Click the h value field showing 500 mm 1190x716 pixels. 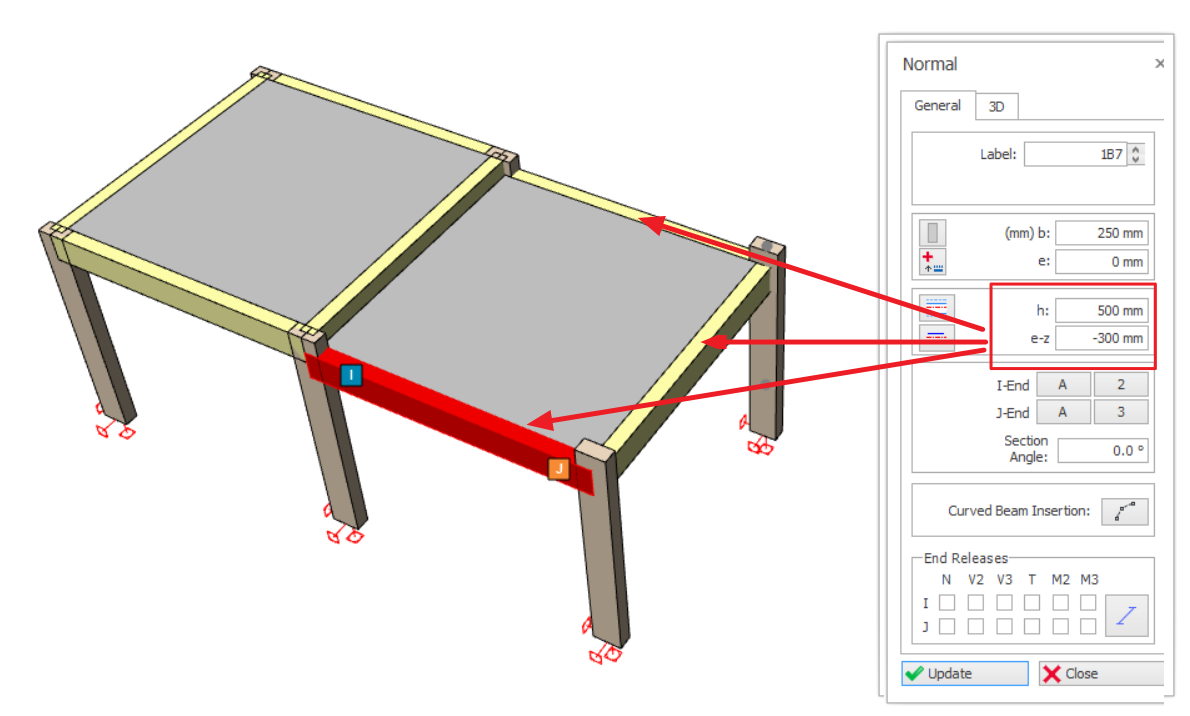[x=1101, y=311]
